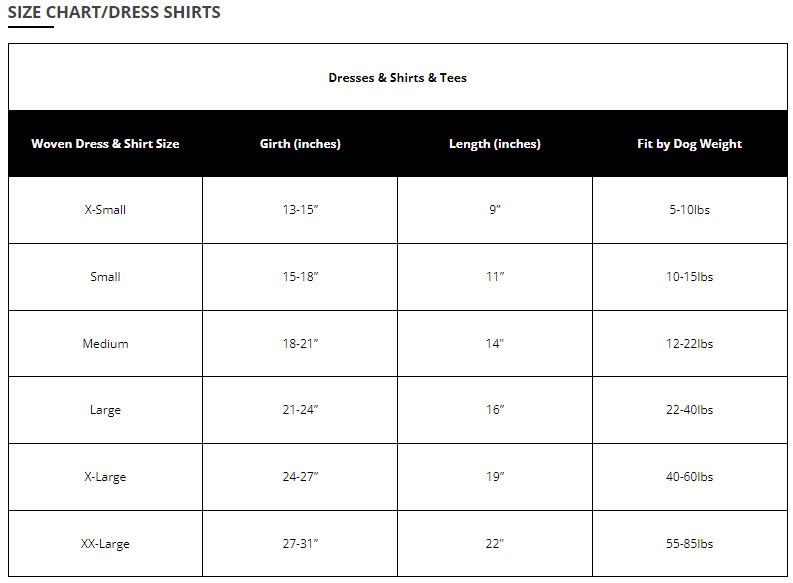Click the 22-40lbs weight cell
The image size is (793, 583).
pyautogui.click(x=689, y=410)
